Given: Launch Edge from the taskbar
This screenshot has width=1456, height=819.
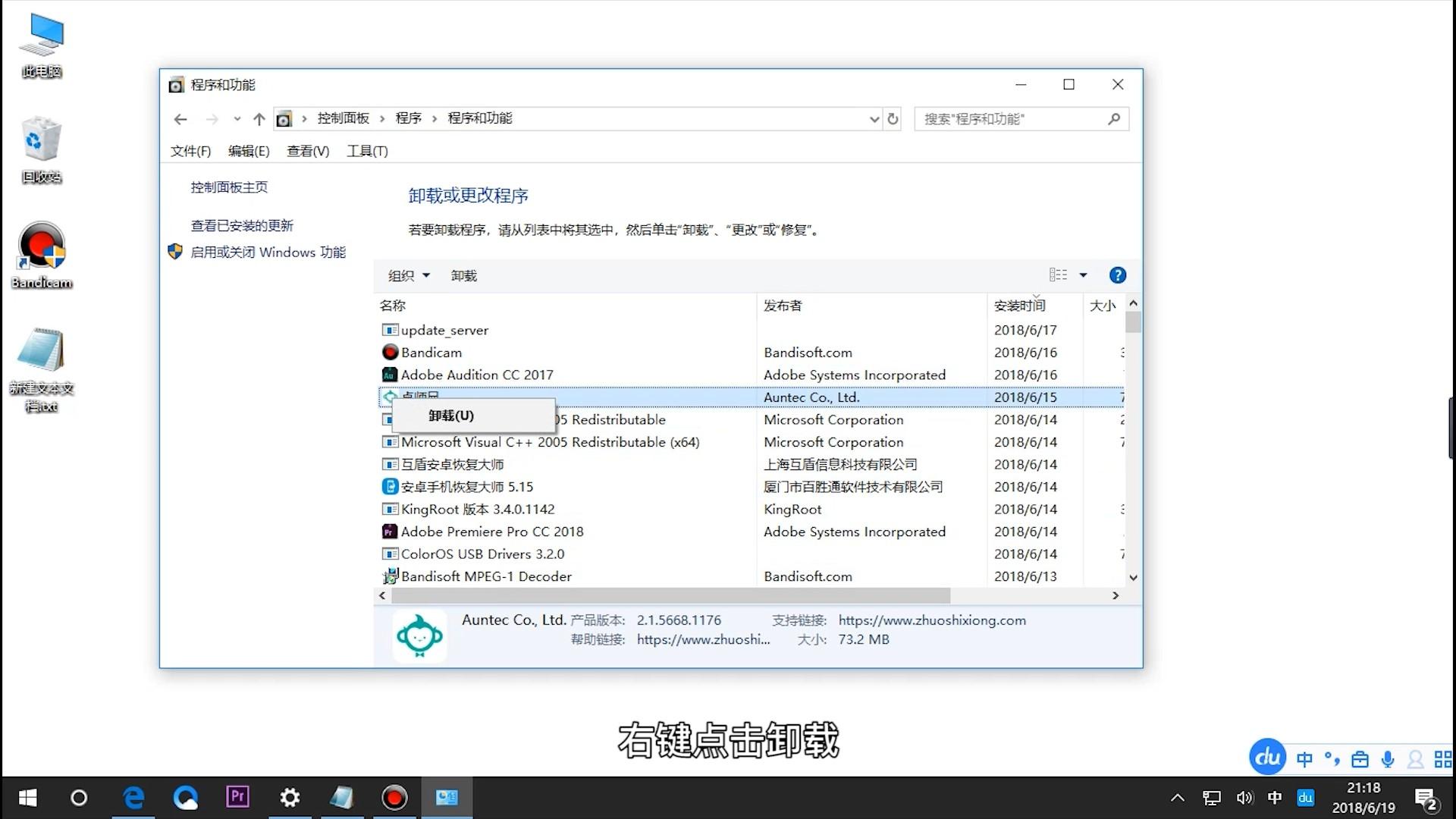Looking at the screenshot, I should pos(133,798).
